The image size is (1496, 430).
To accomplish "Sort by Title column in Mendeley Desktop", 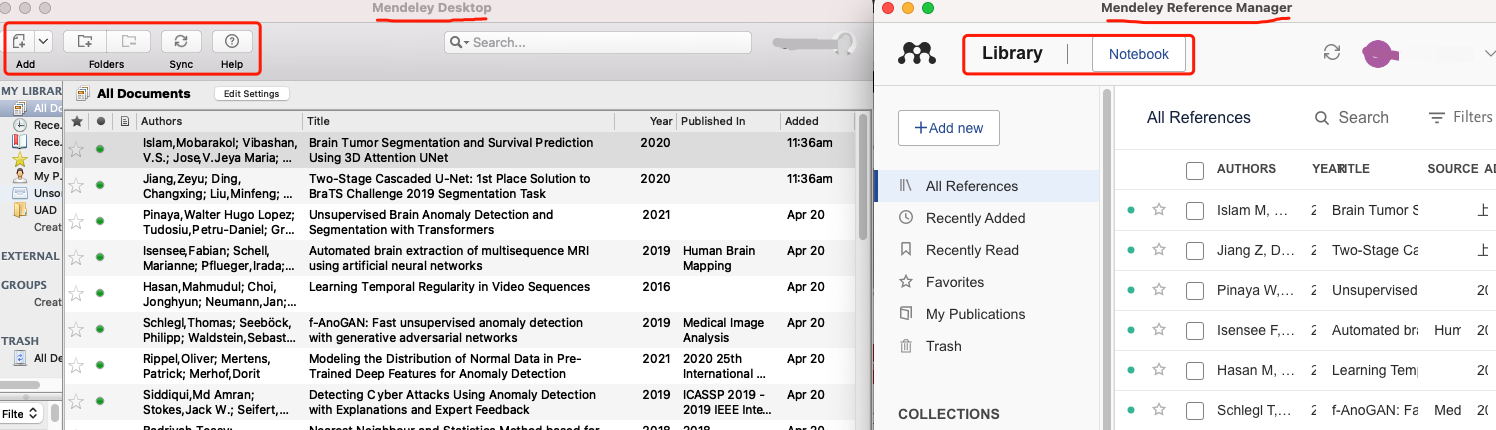I will click(x=458, y=121).
